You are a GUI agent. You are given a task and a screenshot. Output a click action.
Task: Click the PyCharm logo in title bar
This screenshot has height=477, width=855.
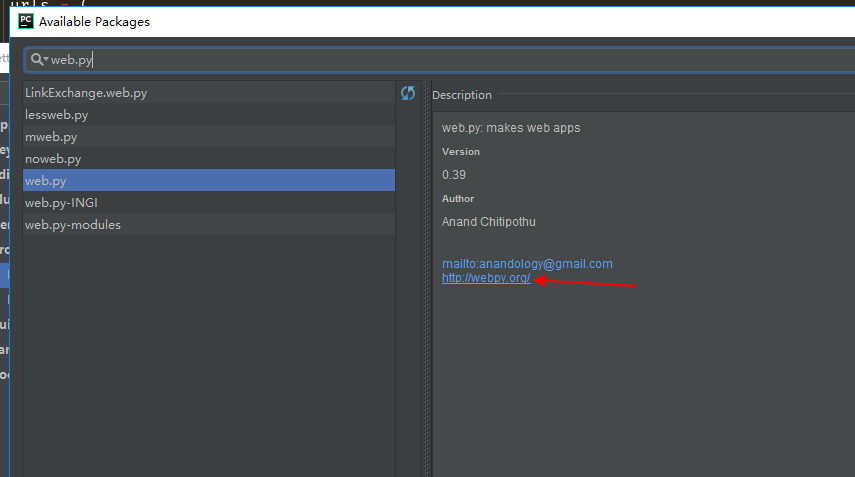pyautogui.click(x=26, y=21)
